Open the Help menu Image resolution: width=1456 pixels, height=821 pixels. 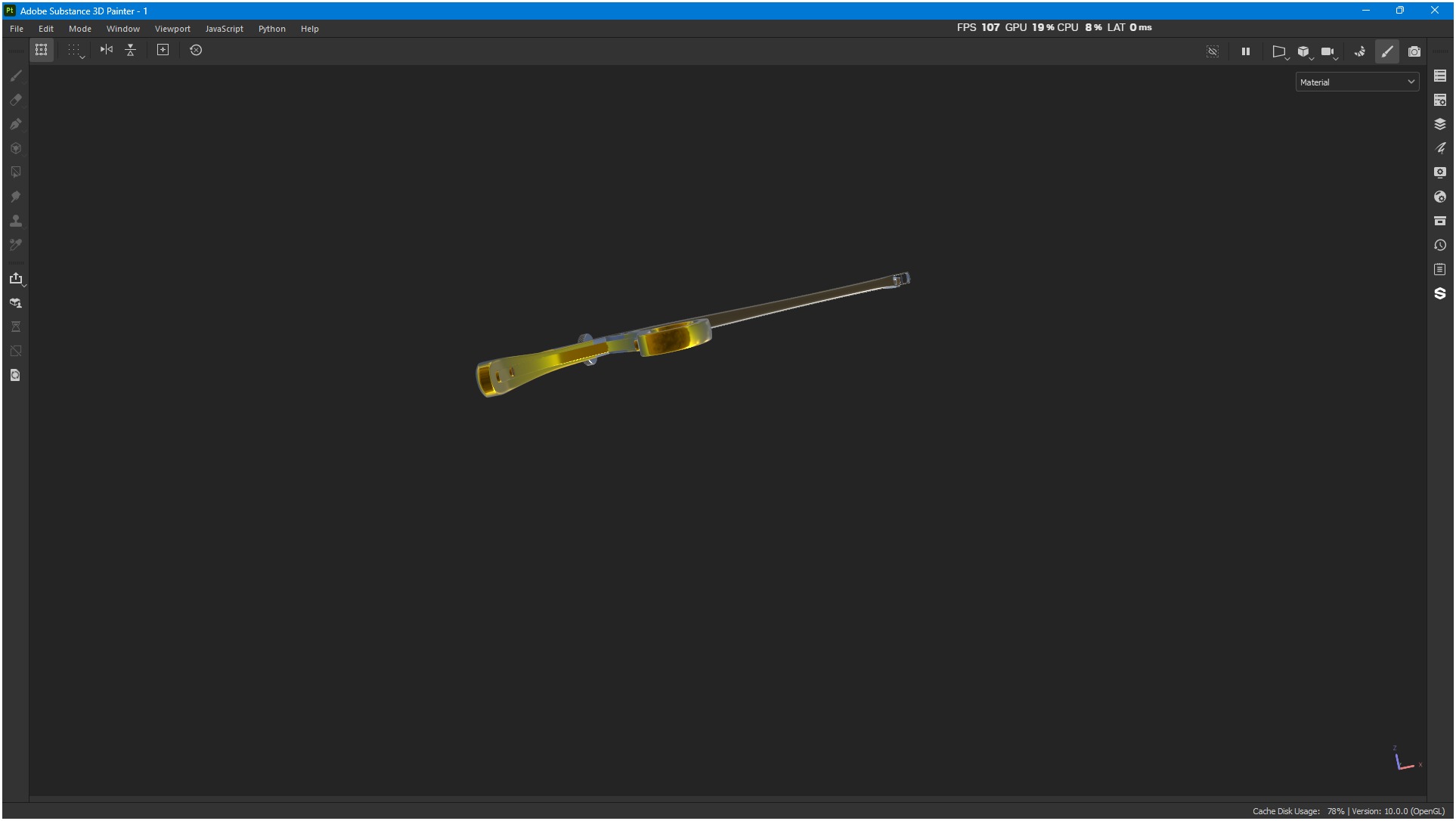(x=310, y=29)
